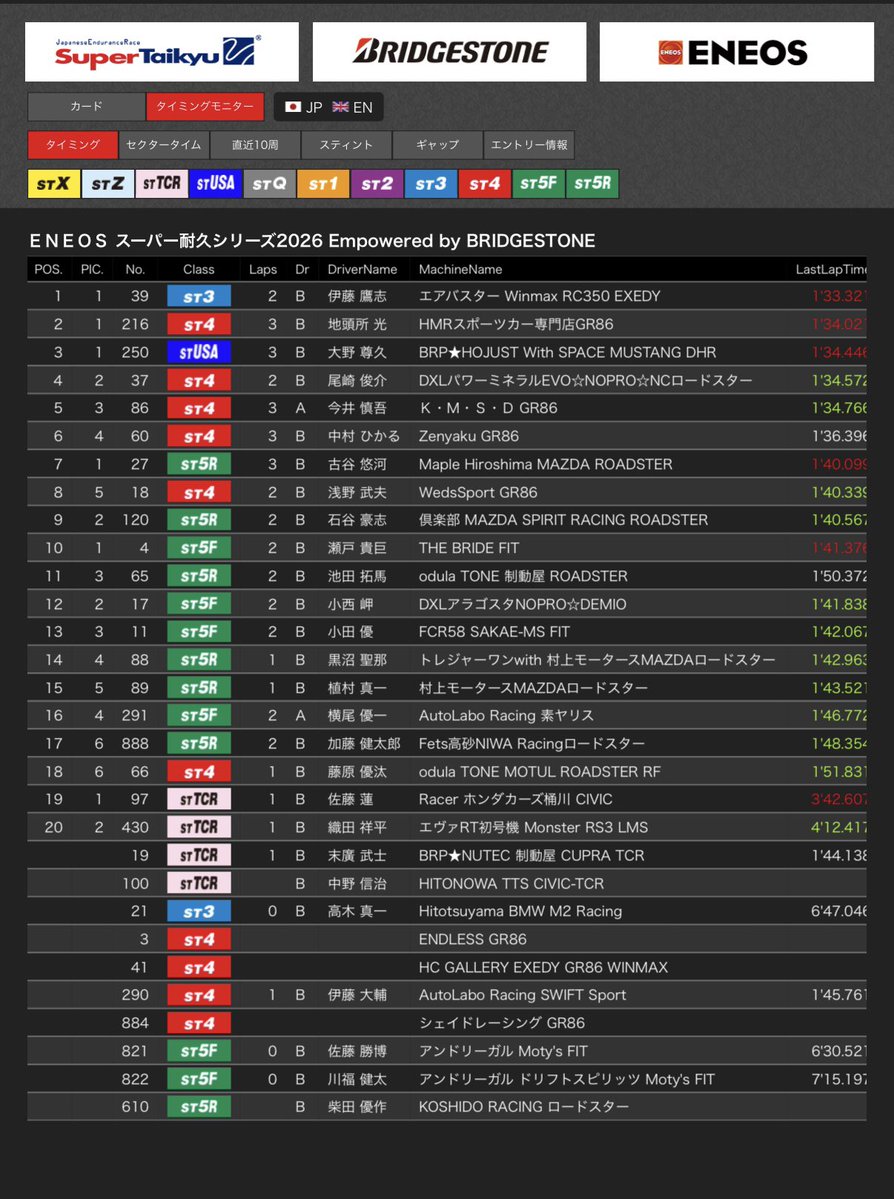The image size is (894, 1199).
Task: Sort by Laps column header
Action: click(x=263, y=270)
